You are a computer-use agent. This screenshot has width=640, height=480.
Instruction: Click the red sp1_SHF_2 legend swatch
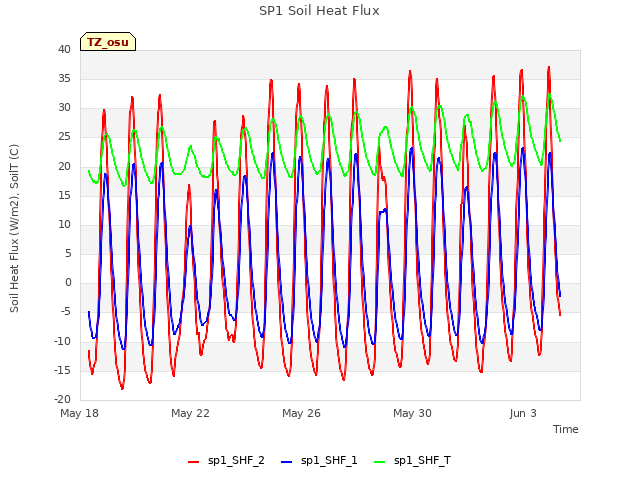pos(193,462)
